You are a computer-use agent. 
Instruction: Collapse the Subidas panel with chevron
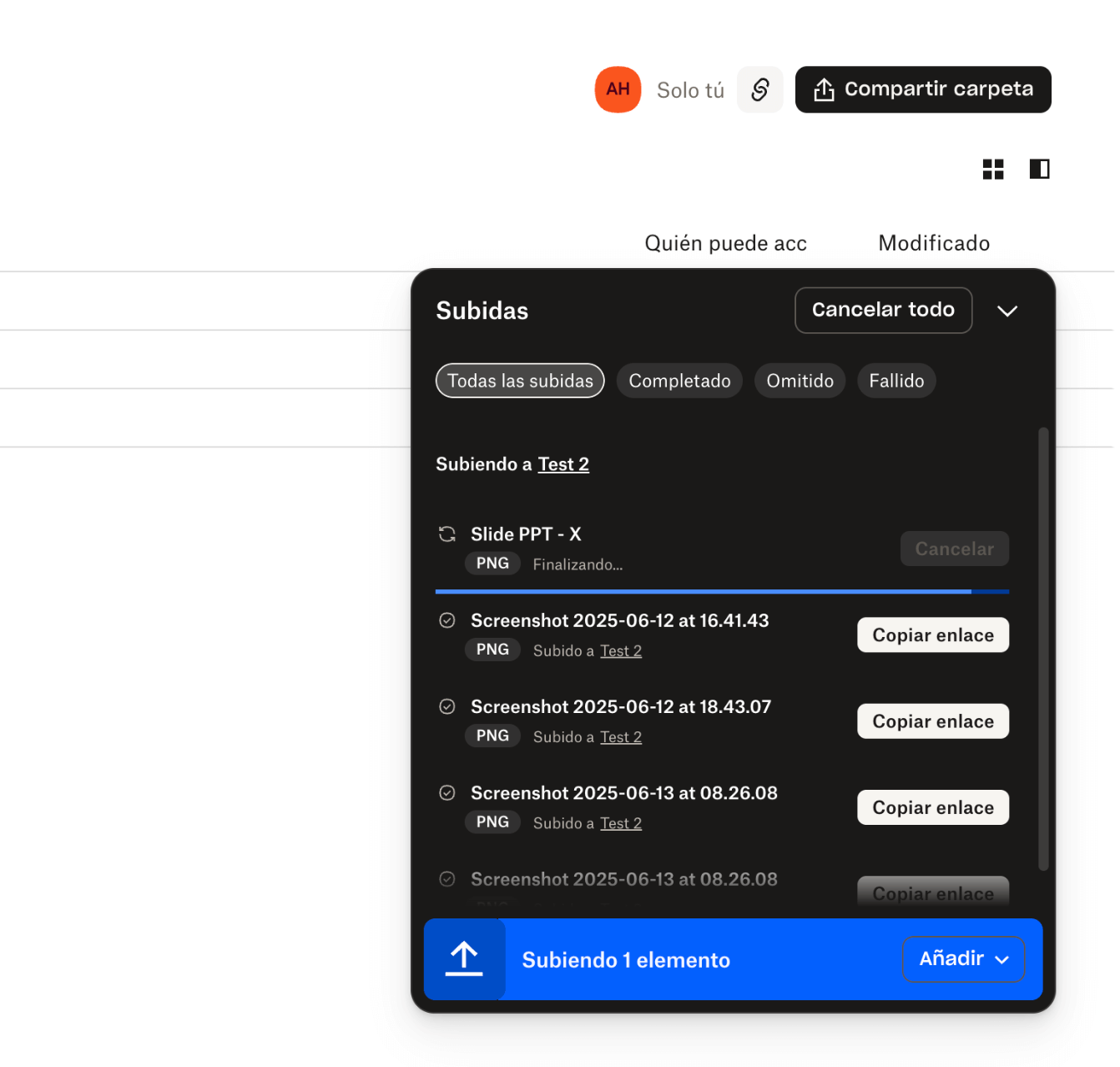pyautogui.click(x=1007, y=311)
